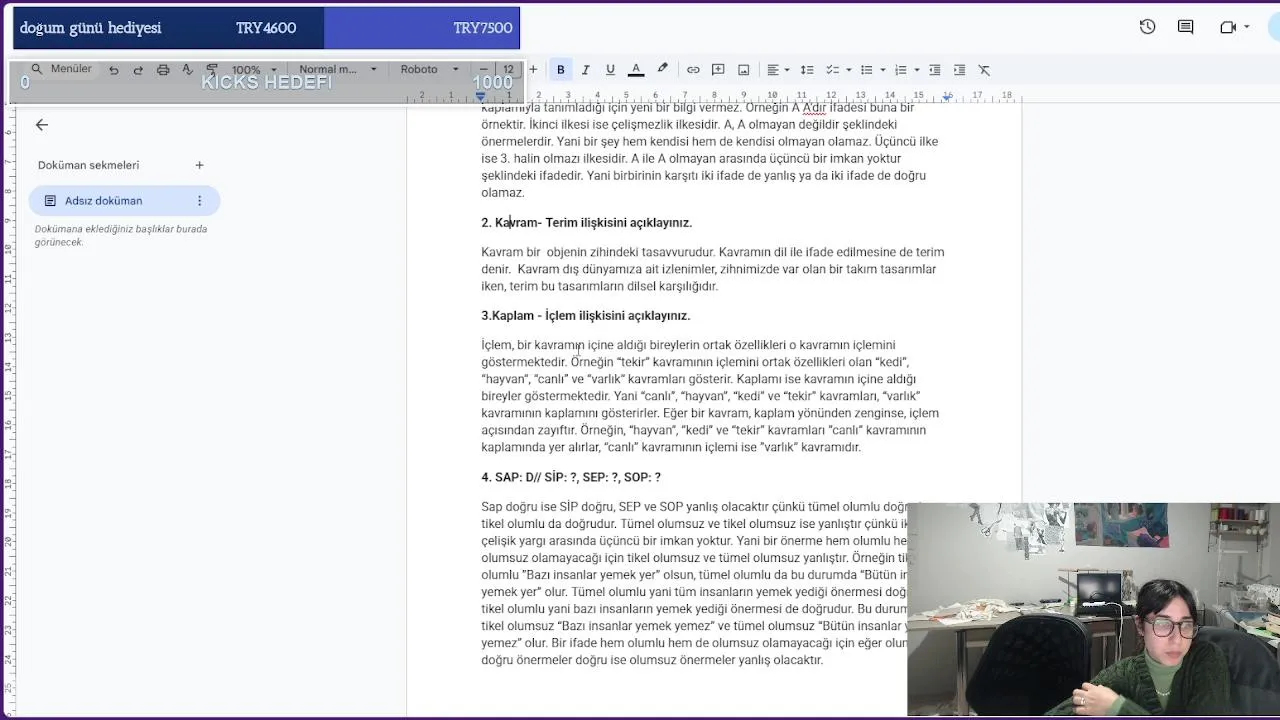The image size is (1280, 720).
Task: Toggle italic formatting in the toolbar
Action: tap(585, 70)
